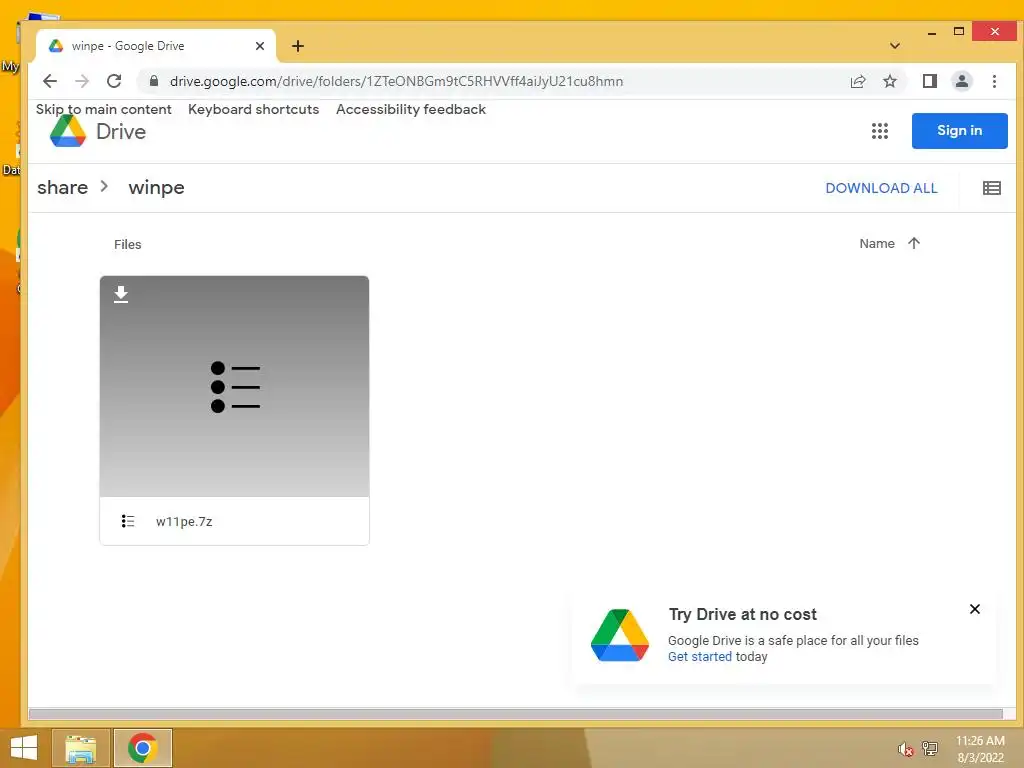The width and height of the screenshot is (1024, 768).
Task: Click the horizontal scrollbar
Action: (x=515, y=714)
